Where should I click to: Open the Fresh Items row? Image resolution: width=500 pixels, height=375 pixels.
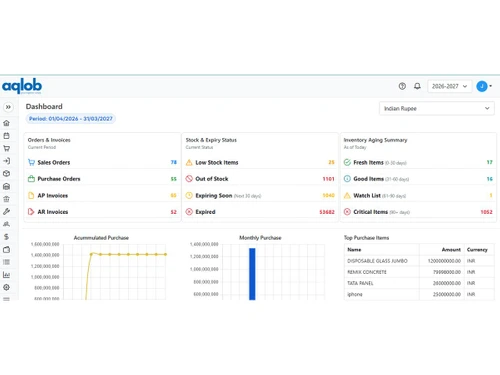click(x=418, y=162)
